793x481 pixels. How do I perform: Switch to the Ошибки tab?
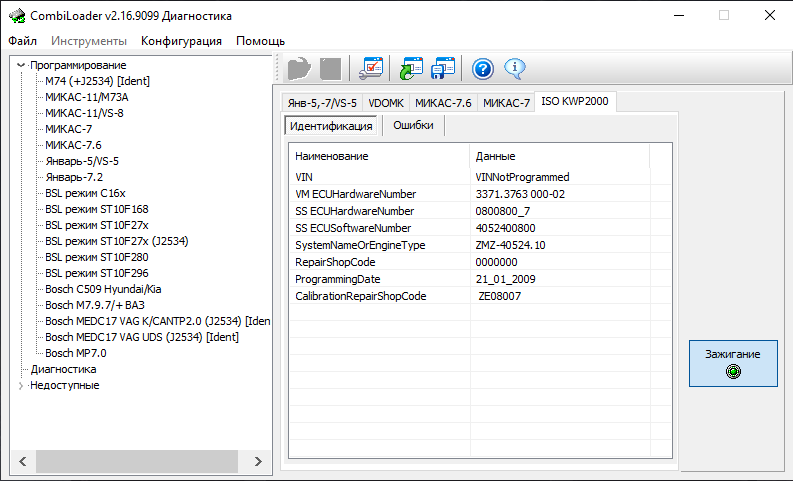click(413, 126)
